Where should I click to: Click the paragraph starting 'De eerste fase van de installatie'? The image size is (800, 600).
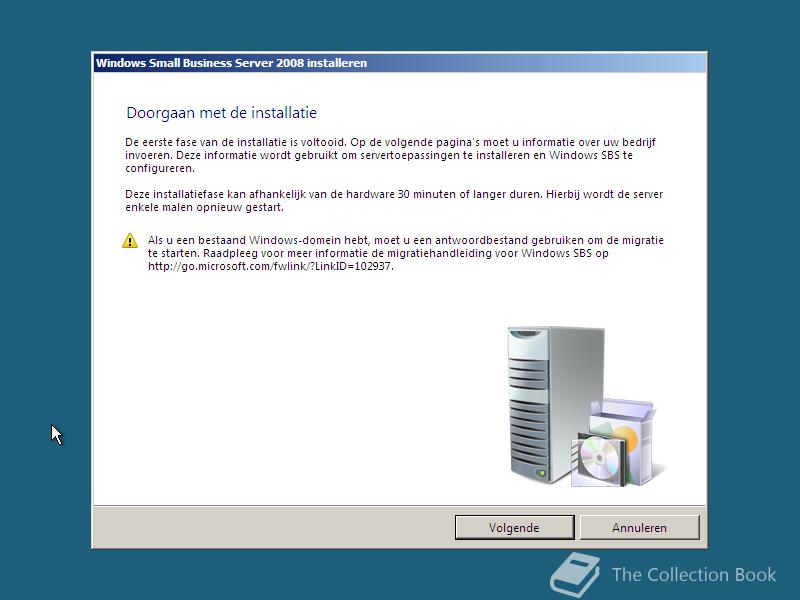point(390,155)
